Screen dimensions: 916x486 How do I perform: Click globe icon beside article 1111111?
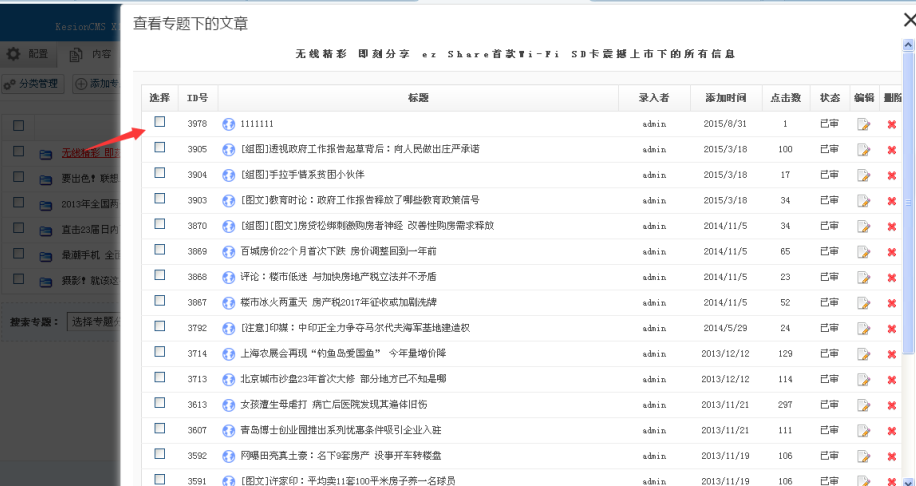coord(228,124)
